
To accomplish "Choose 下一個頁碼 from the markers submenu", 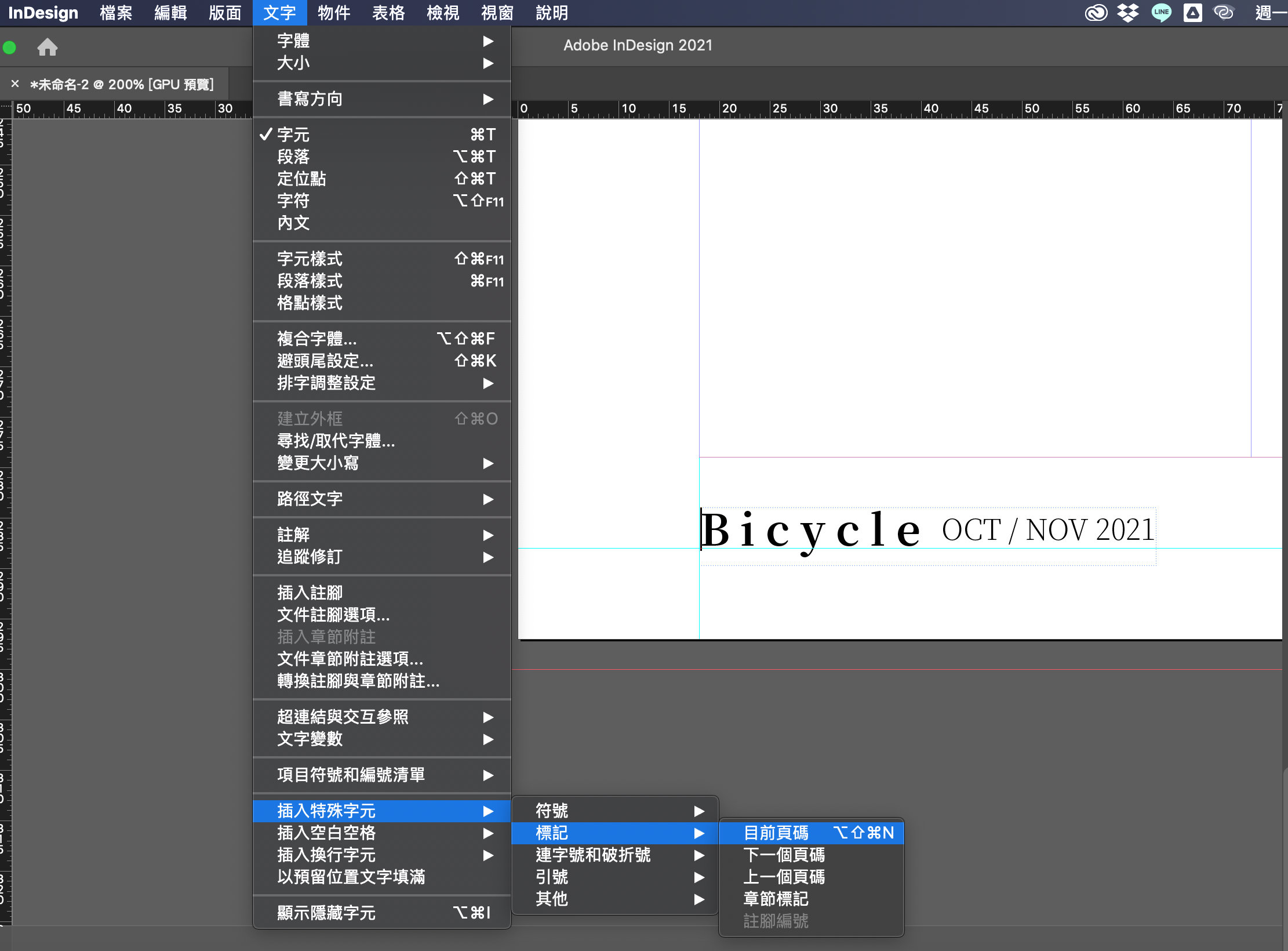I will pos(784,855).
